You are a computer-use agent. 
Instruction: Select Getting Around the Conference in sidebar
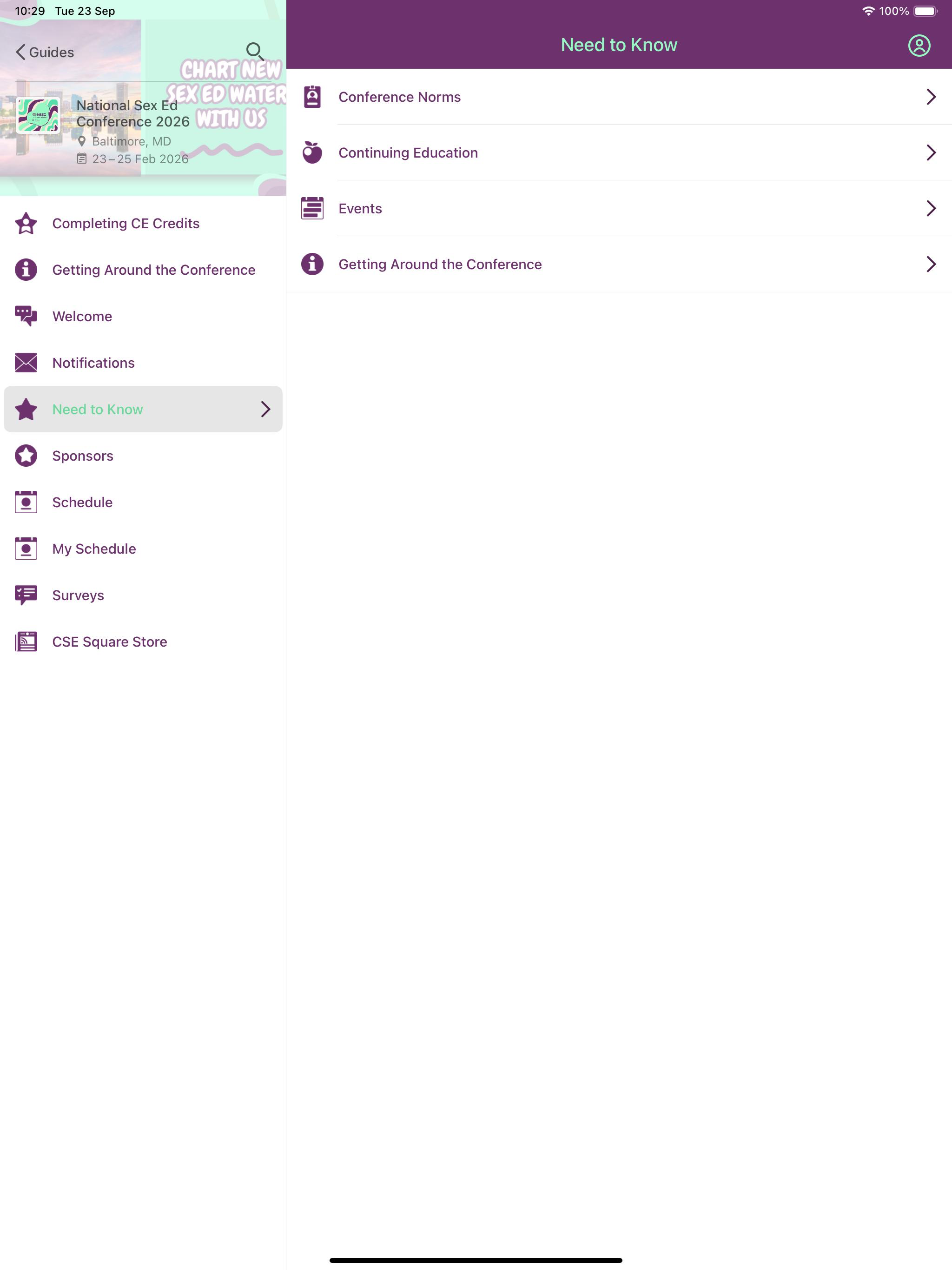pos(143,270)
